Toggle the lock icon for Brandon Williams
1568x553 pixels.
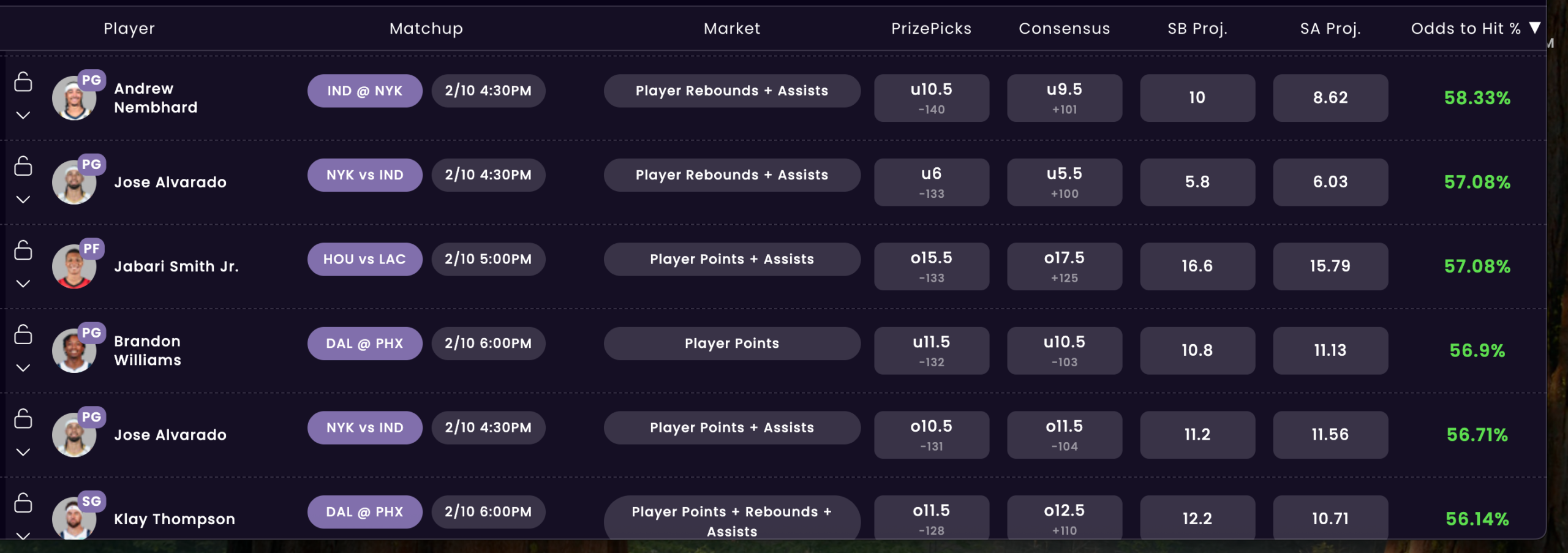tap(23, 334)
